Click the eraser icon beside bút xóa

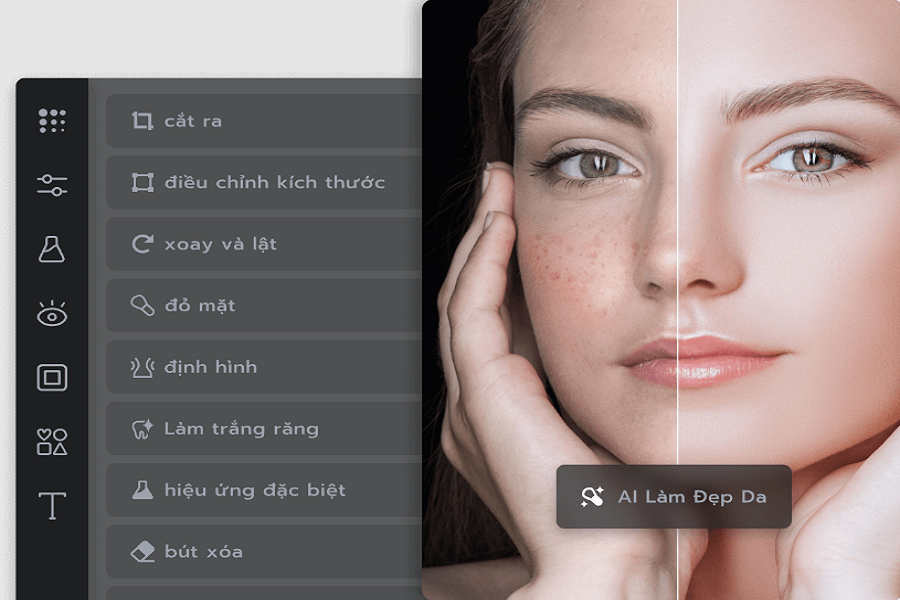pyautogui.click(x=142, y=552)
